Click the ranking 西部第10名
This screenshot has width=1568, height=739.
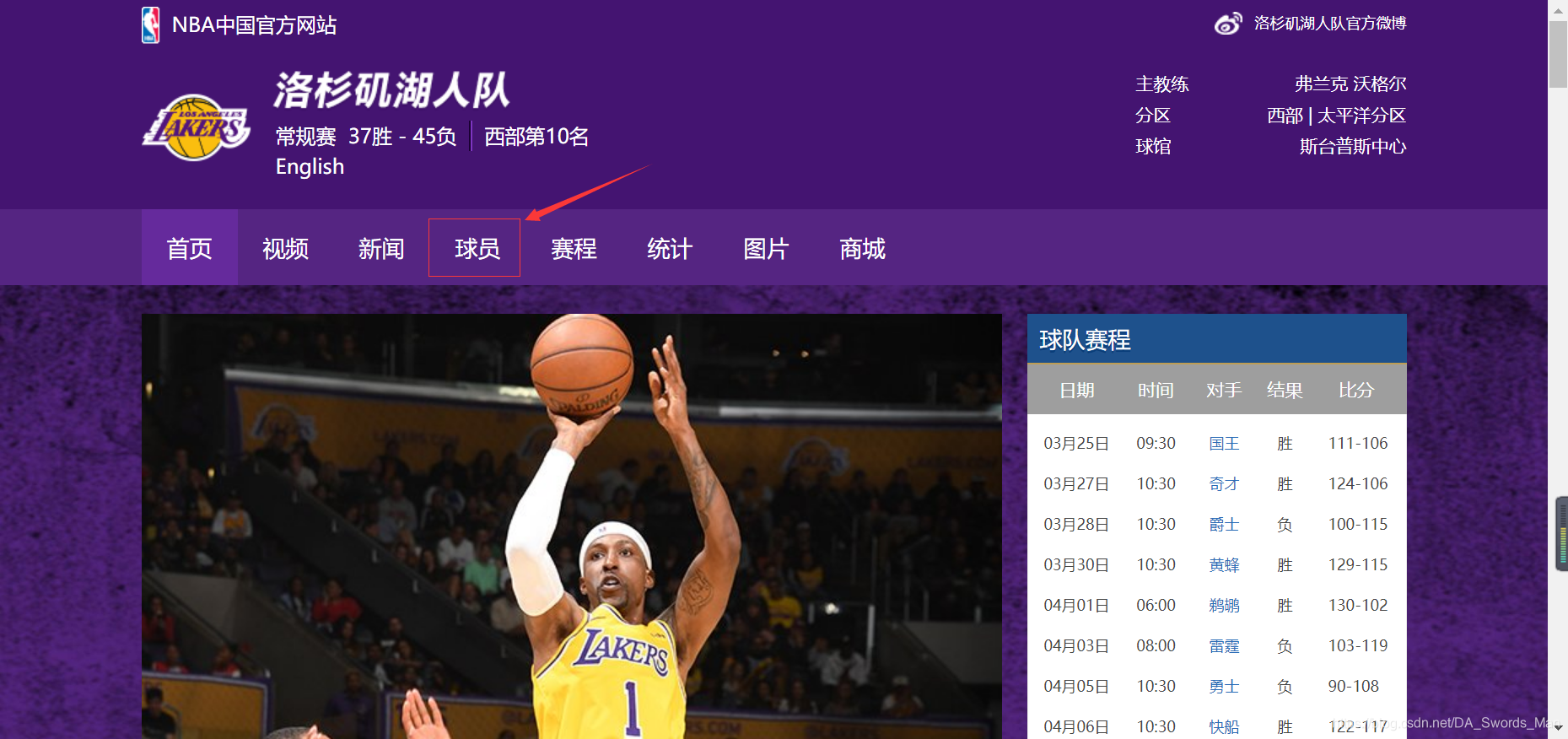click(x=536, y=137)
